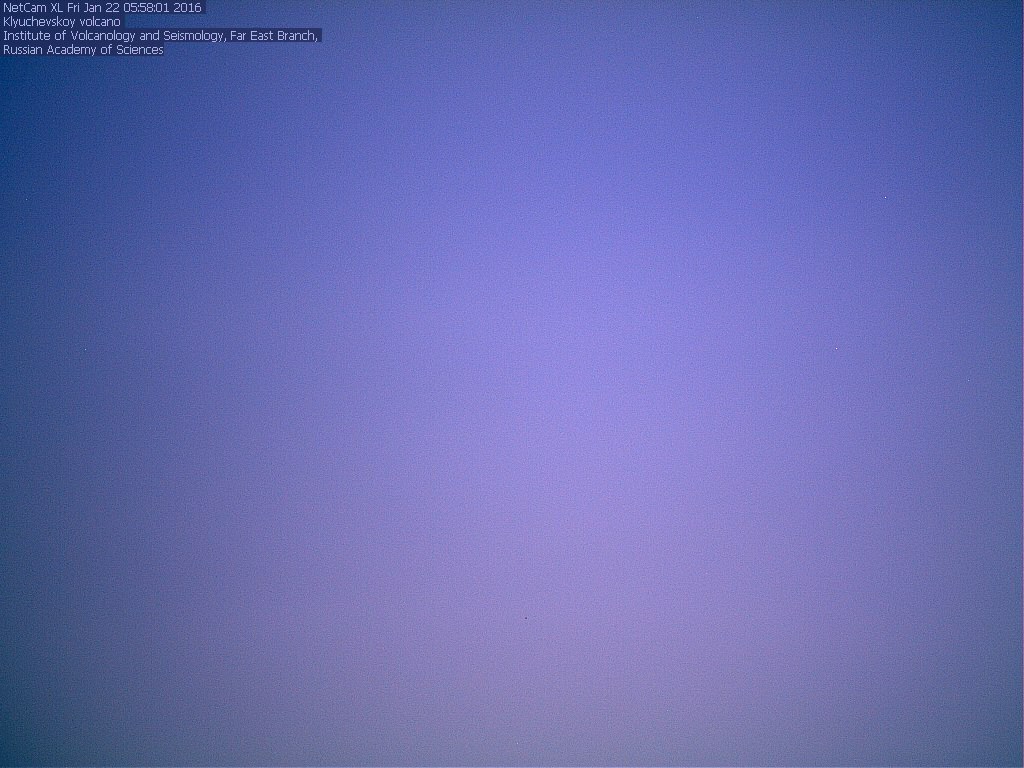Screen dimensions: 1024x768
Task: Select the 'Institute of Volcanology and Seismology' line
Action: pyautogui.click(x=161, y=35)
